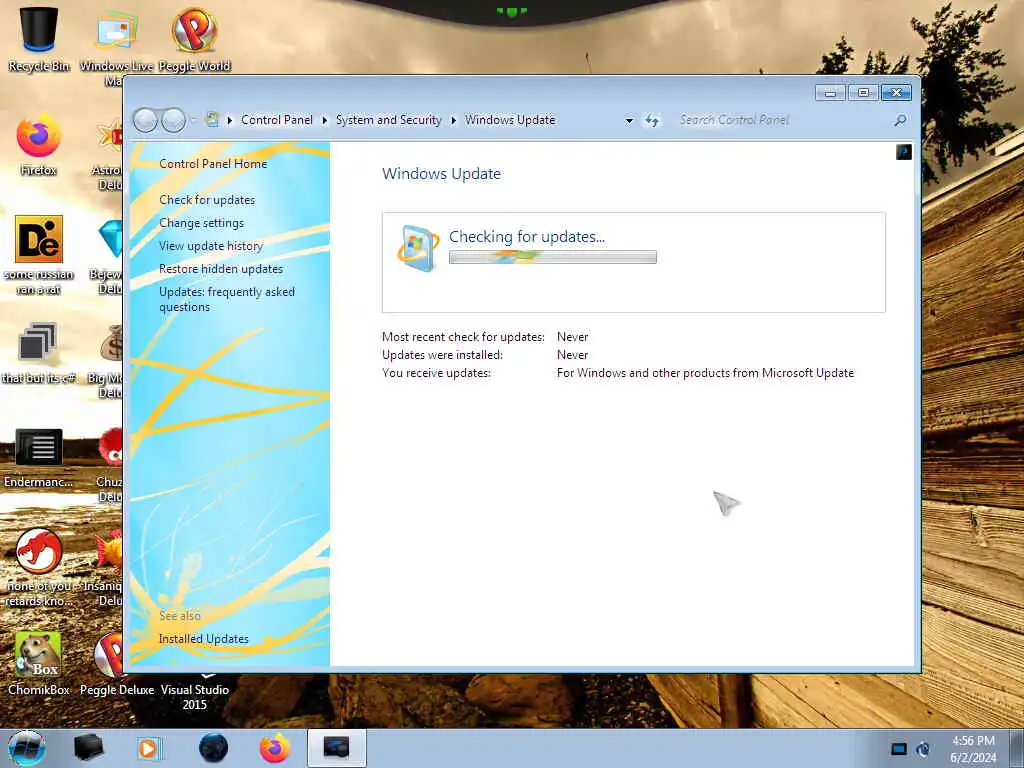Open Firefox from the taskbar
The height and width of the screenshot is (768, 1024).
pos(275,748)
